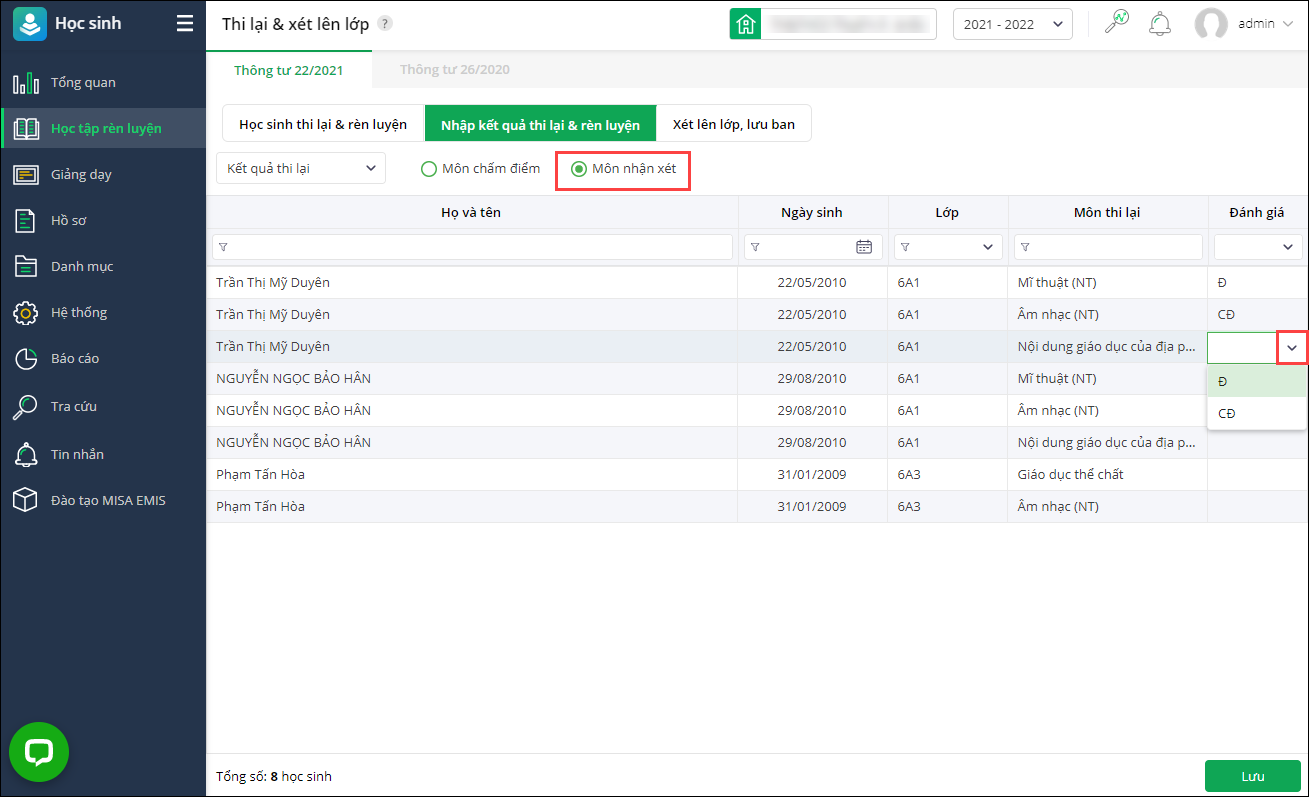The width and height of the screenshot is (1309, 797).
Task: Click the Môn thi lại filter field
Action: (x=1108, y=247)
